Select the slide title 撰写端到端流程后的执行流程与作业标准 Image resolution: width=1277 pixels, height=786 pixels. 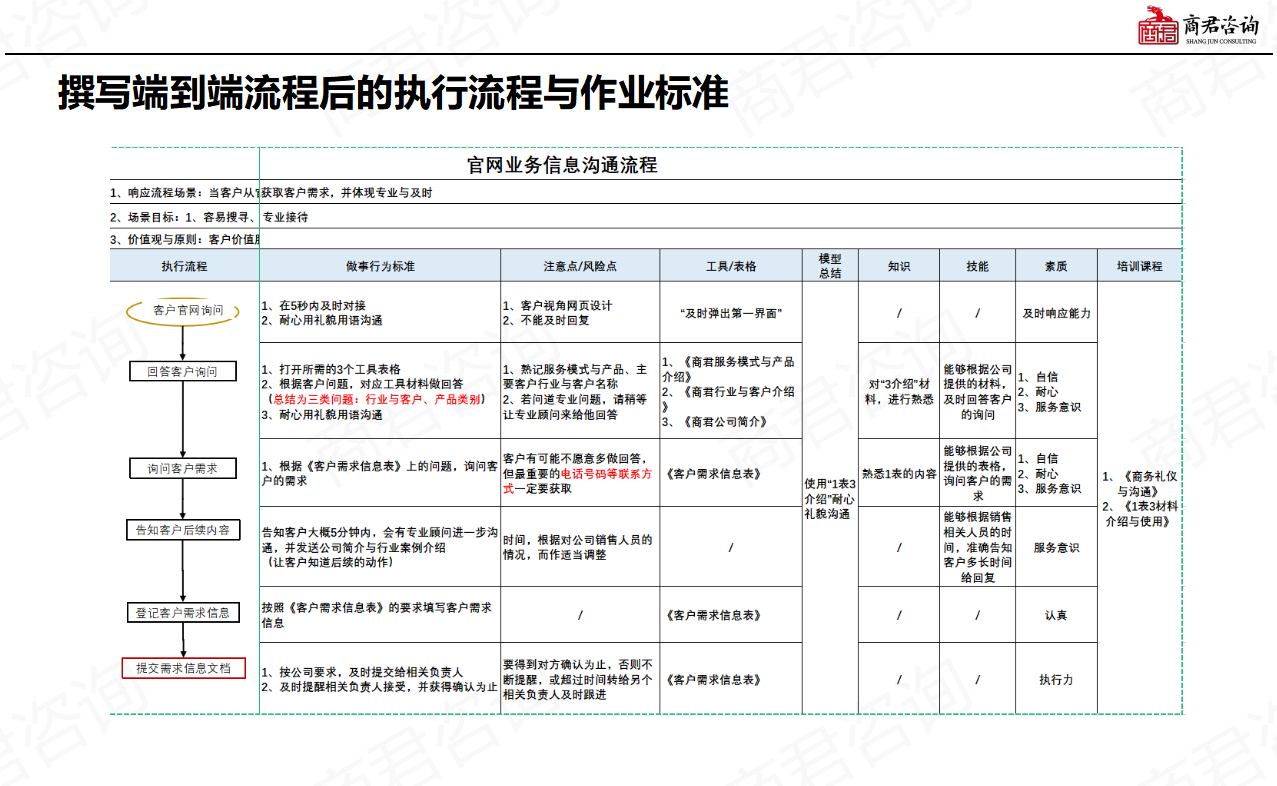392,92
